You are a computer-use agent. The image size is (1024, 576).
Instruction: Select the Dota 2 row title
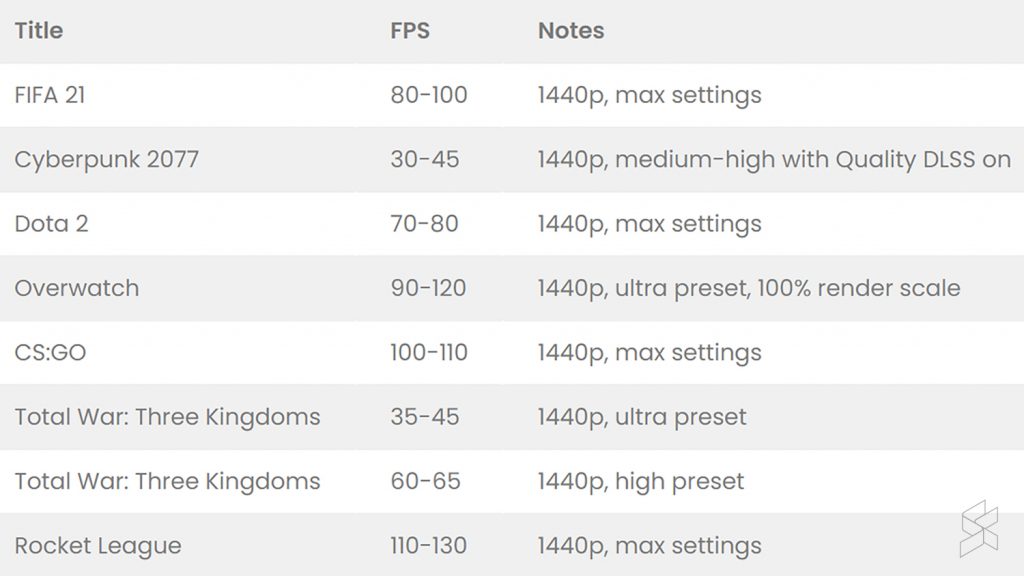point(52,224)
